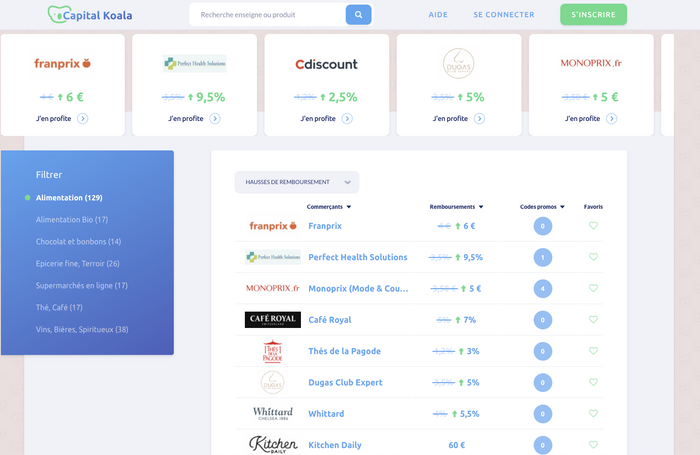Open the Cdiscount logo card
The image size is (700, 455).
(x=326, y=64)
